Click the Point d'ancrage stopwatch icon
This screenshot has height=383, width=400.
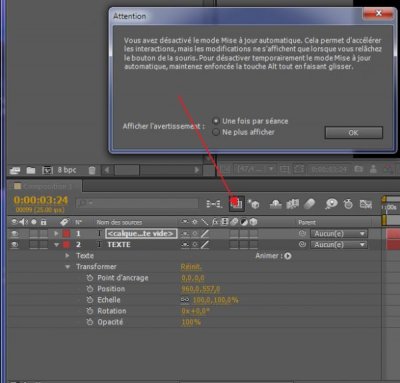[90, 278]
